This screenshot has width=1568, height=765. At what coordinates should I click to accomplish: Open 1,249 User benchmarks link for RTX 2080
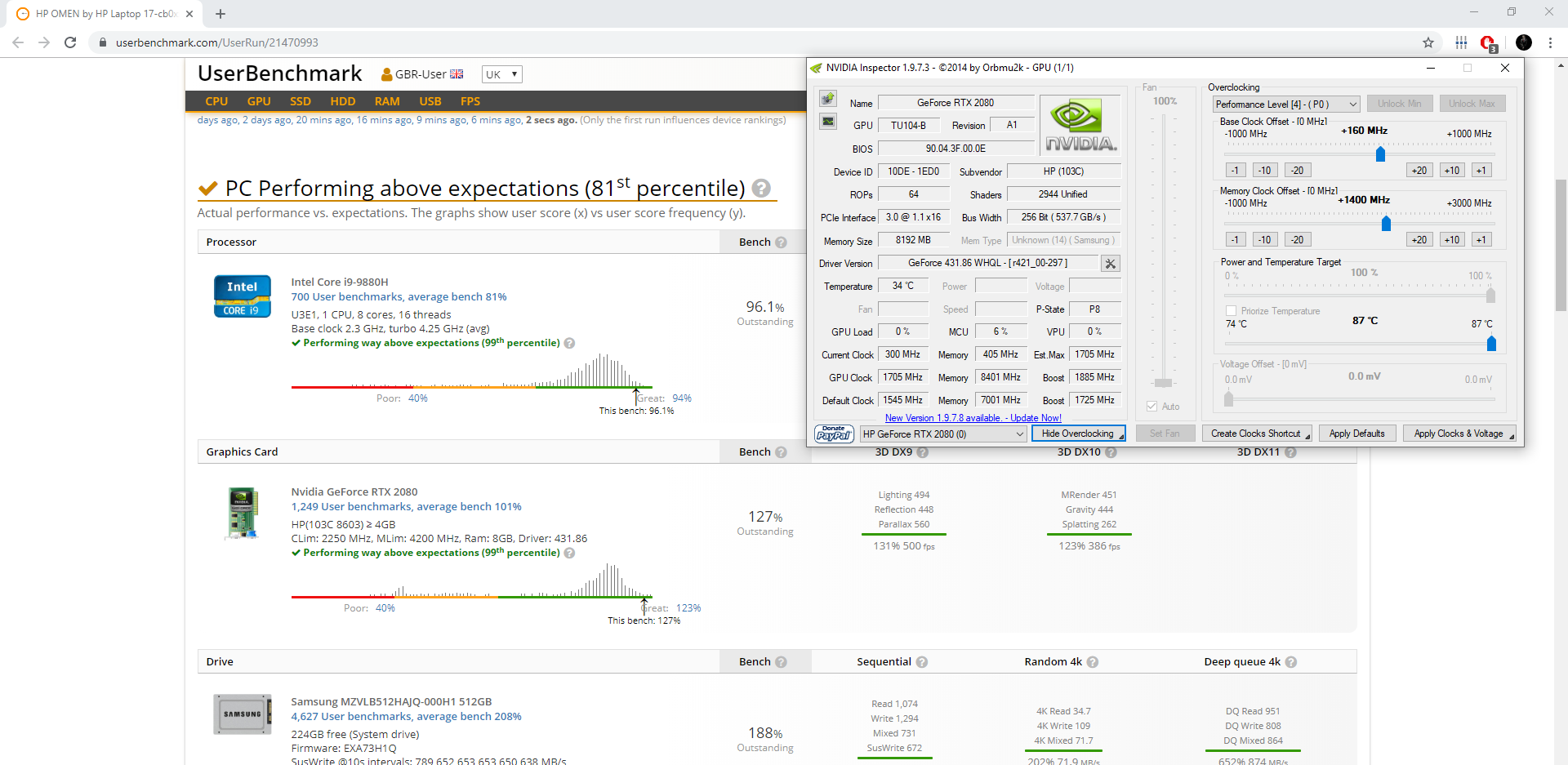pyautogui.click(x=406, y=507)
